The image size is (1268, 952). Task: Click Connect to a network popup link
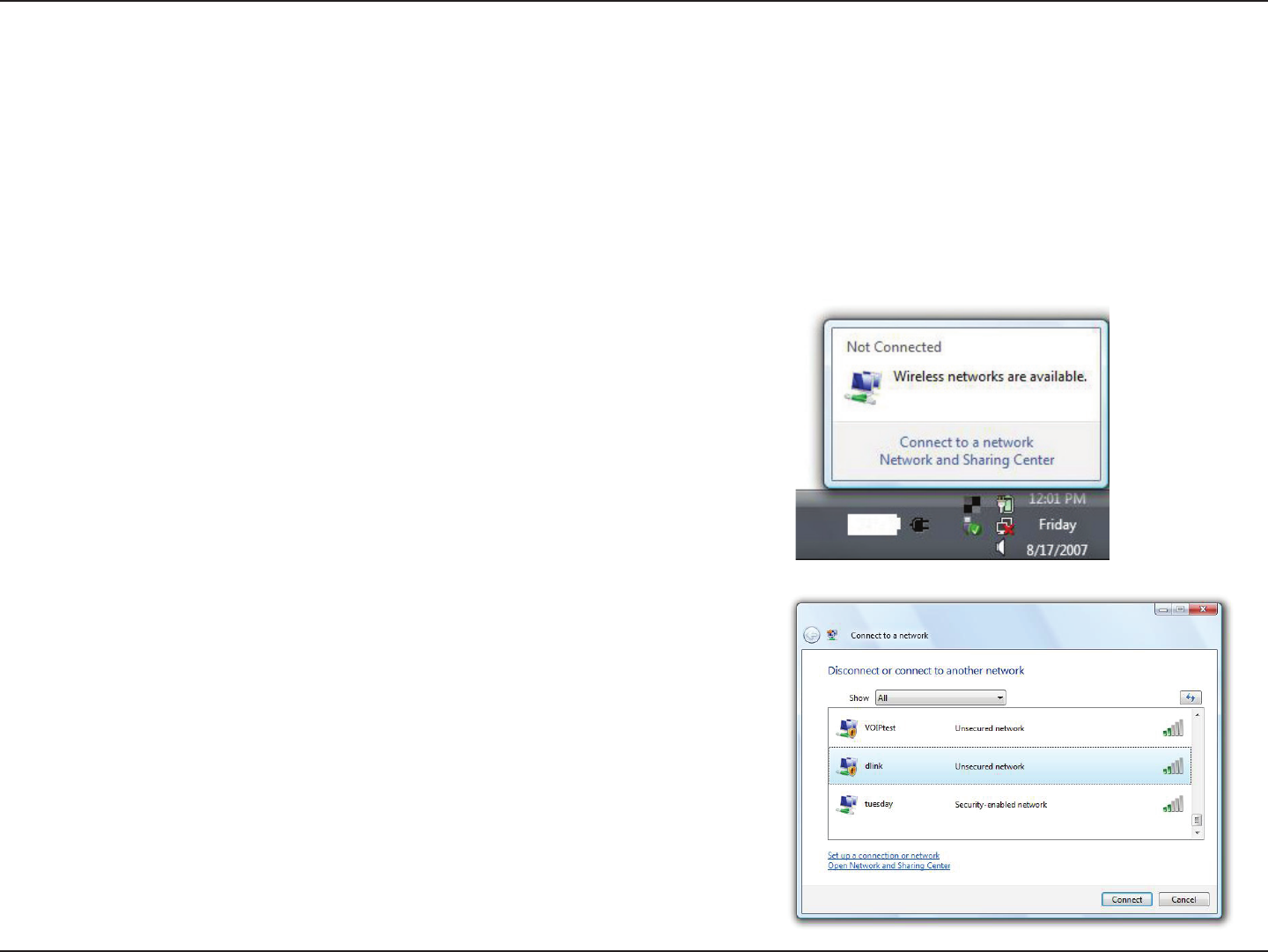(966, 442)
